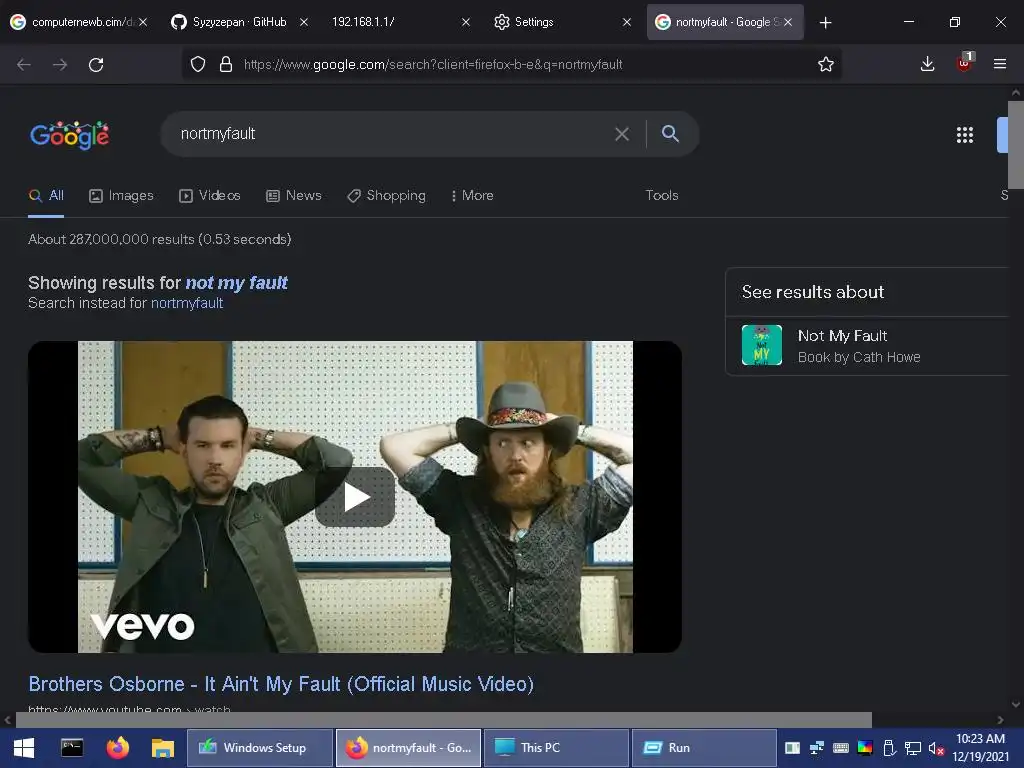The width and height of the screenshot is (1024, 768).
Task: Play the Brothers Osborne video
Action: click(355, 497)
